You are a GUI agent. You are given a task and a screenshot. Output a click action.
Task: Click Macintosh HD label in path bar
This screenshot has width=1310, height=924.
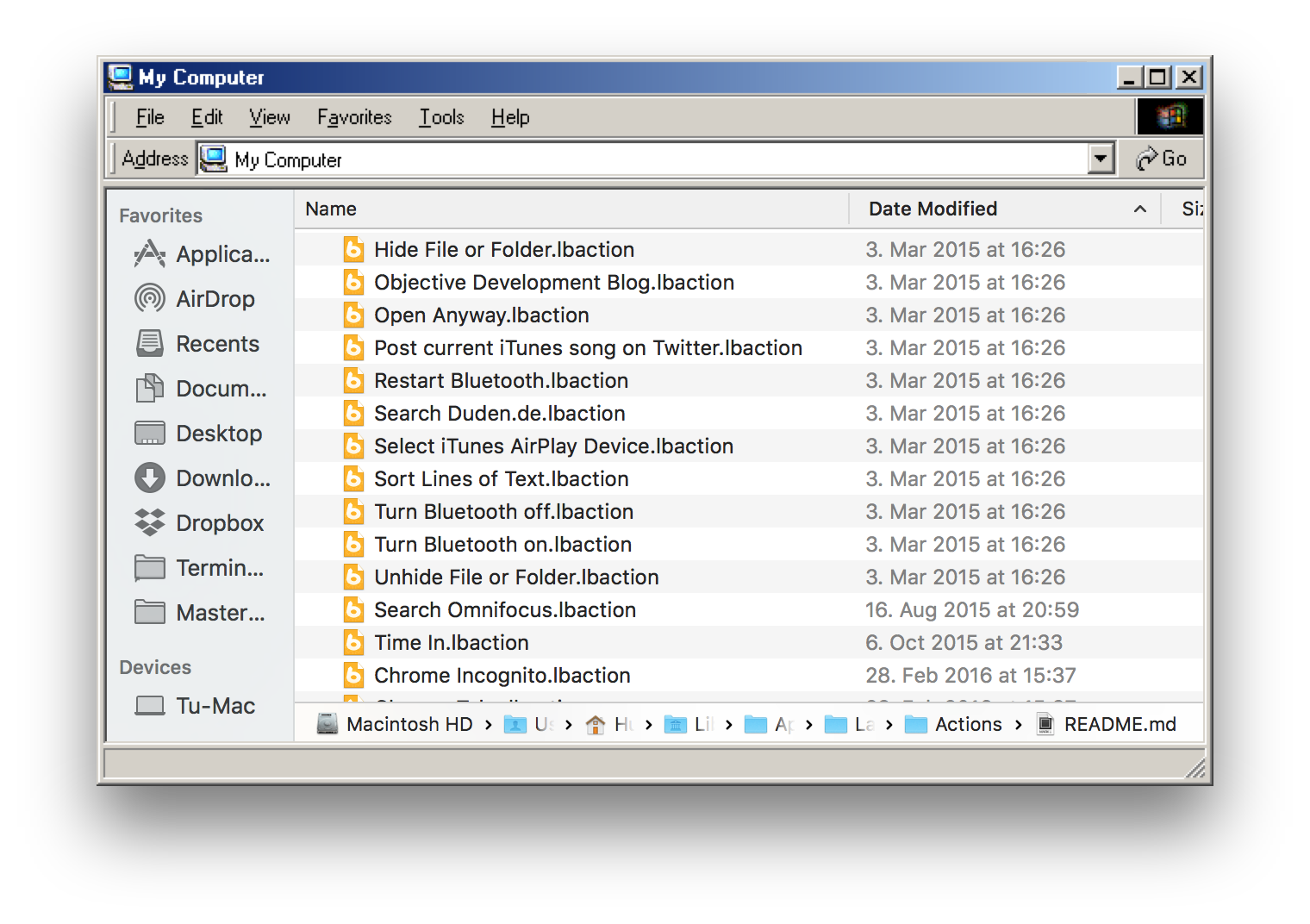tap(409, 724)
